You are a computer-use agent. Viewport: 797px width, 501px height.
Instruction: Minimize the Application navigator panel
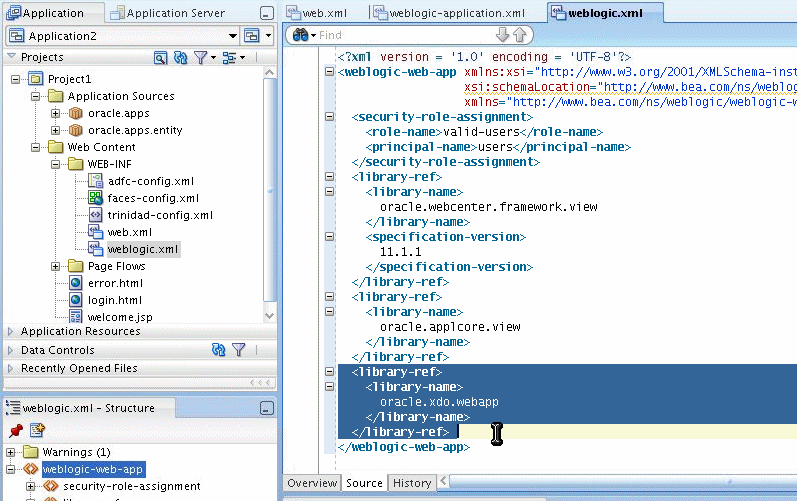(x=267, y=13)
